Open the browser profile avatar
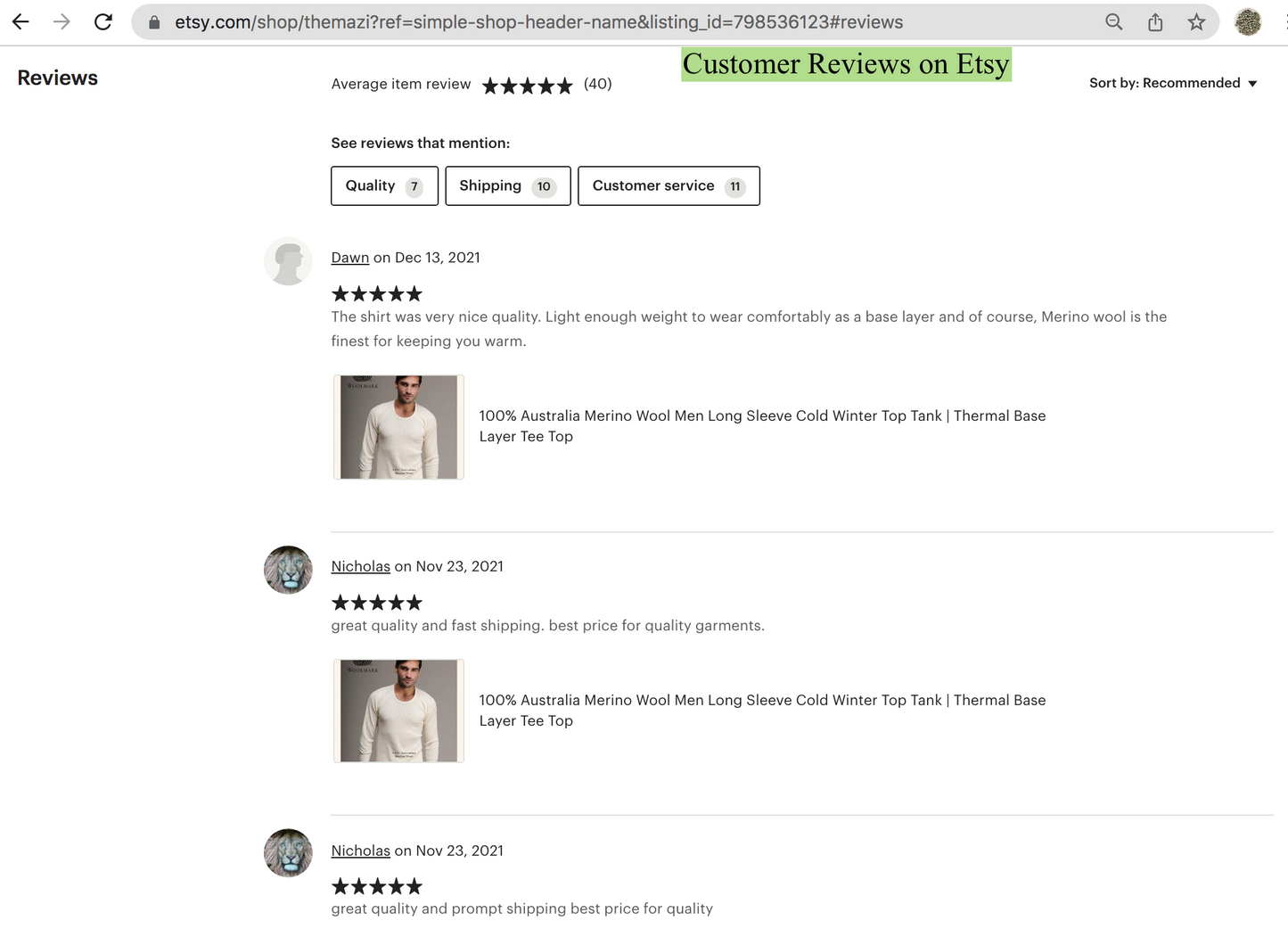1288x929 pixels. [x=1248, y=22]
